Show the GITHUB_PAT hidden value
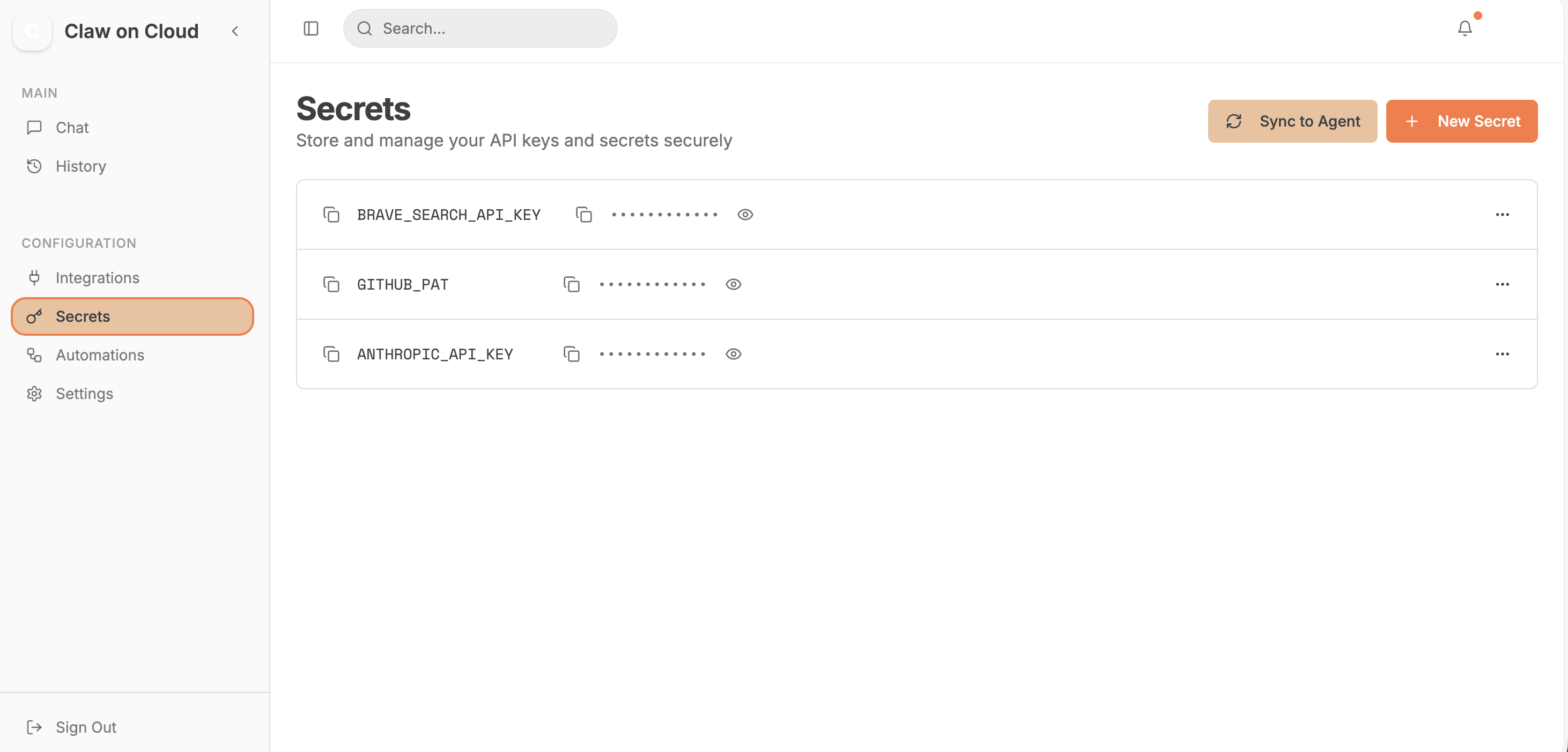 point(733,284)
